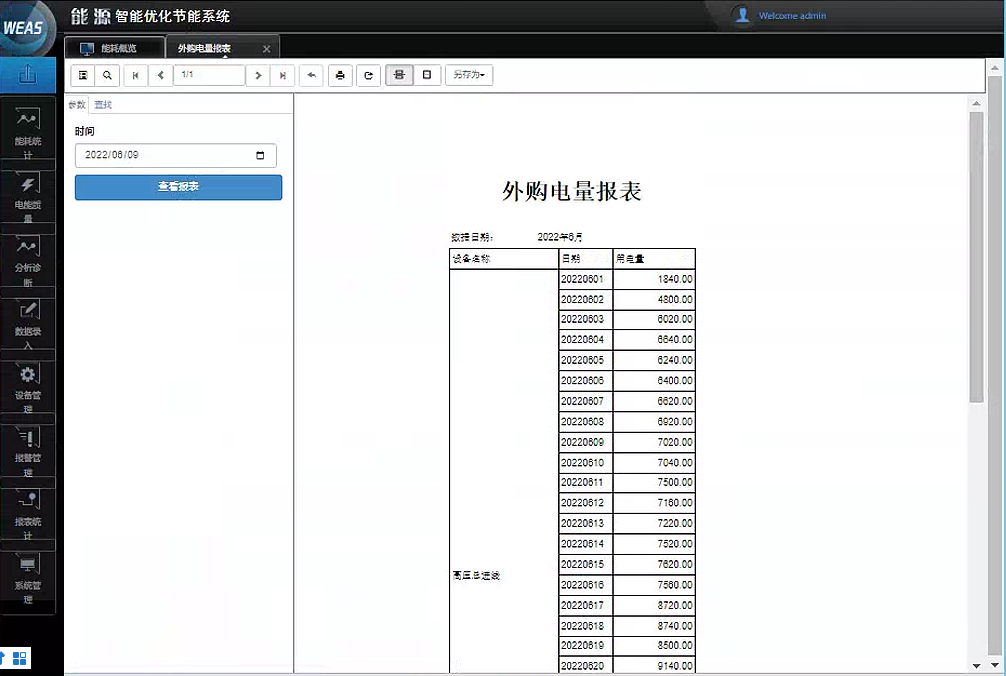
Task: Go to the next report page
Action: [258, 75]
